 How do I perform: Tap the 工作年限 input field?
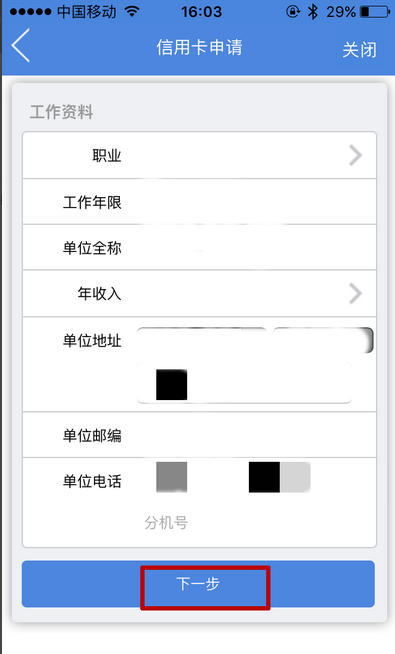249,202
